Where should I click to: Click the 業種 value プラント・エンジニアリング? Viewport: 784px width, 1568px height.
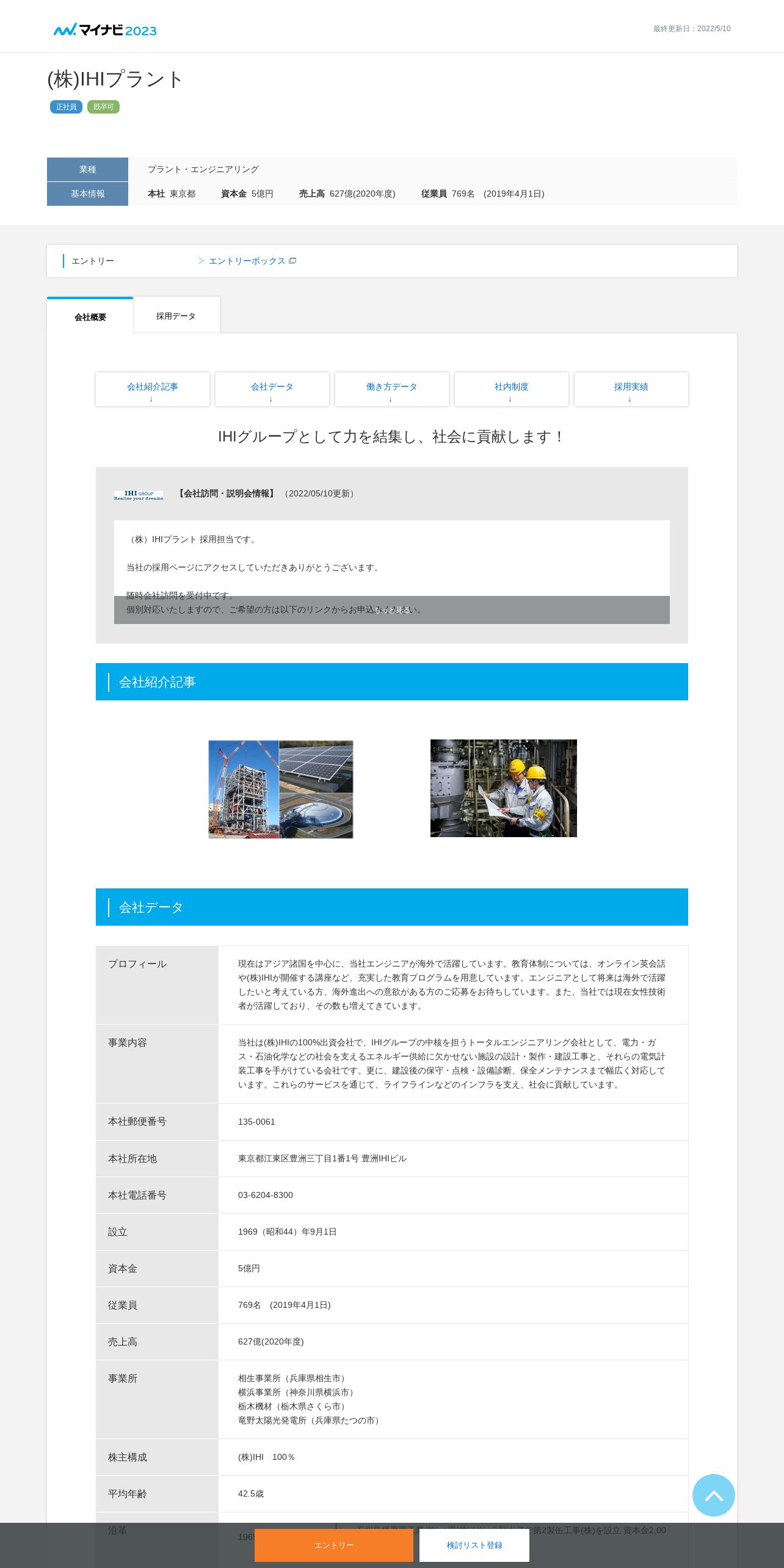click(203, 169)
